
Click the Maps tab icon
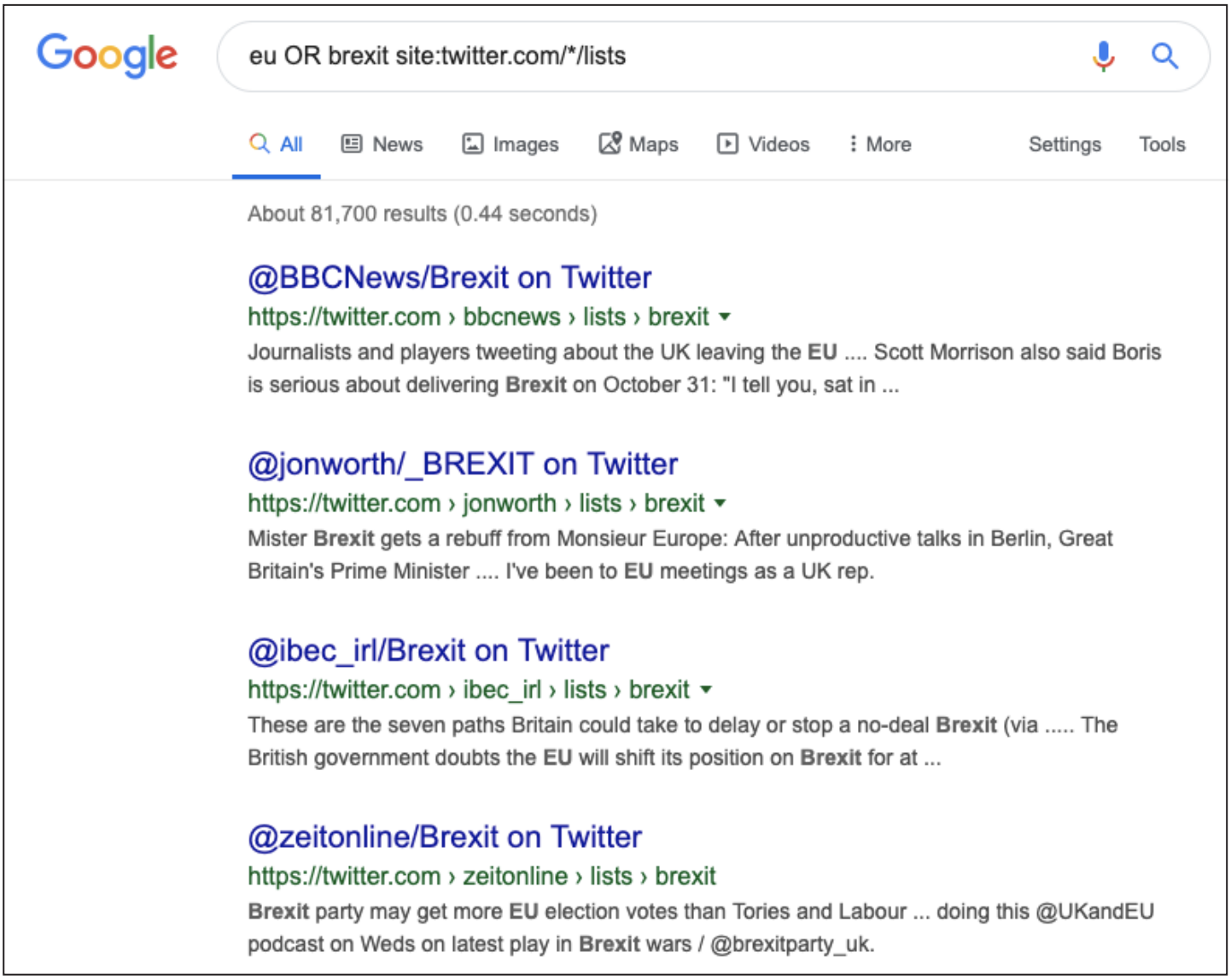point(610,143)
